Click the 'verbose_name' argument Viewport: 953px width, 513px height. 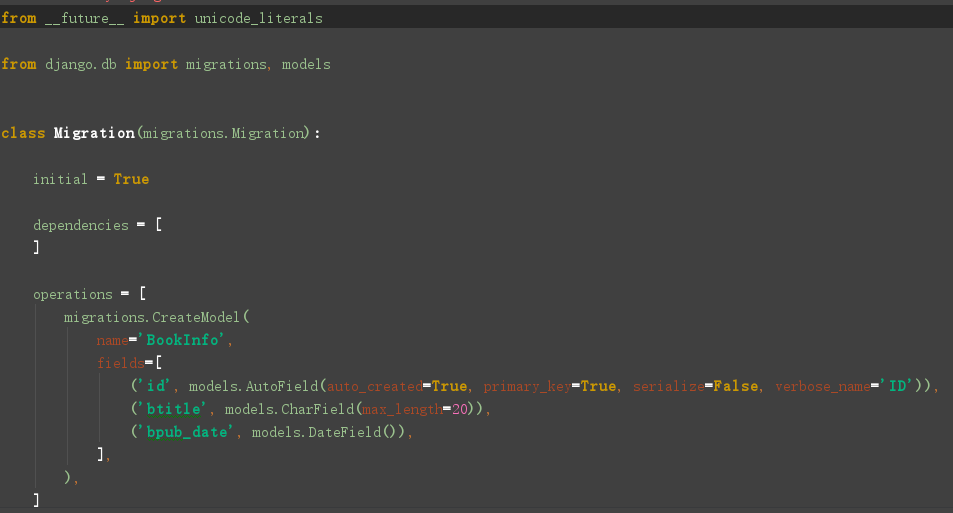[x=823, y=387]
